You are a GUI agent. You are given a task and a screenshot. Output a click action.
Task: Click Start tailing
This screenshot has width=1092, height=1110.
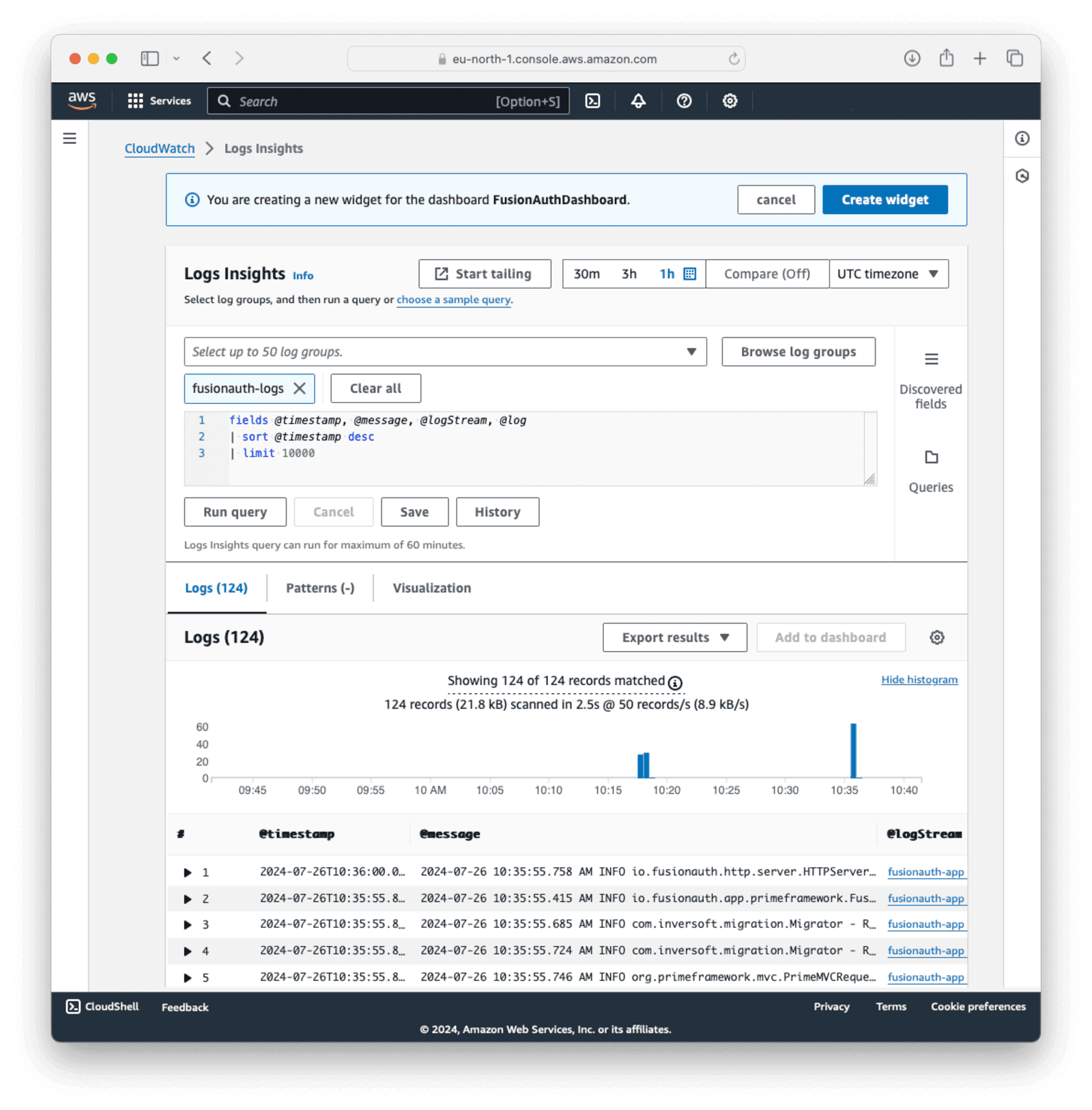click(485, 274)
